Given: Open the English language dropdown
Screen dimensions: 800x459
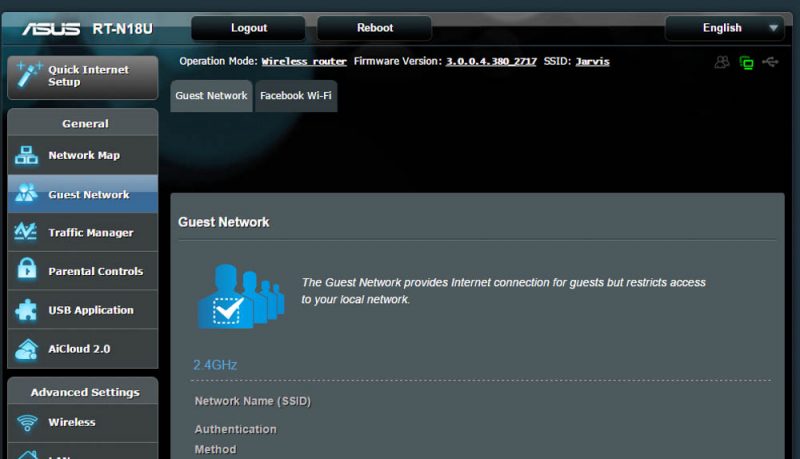Looking at the screenshot, I should 724,28.
